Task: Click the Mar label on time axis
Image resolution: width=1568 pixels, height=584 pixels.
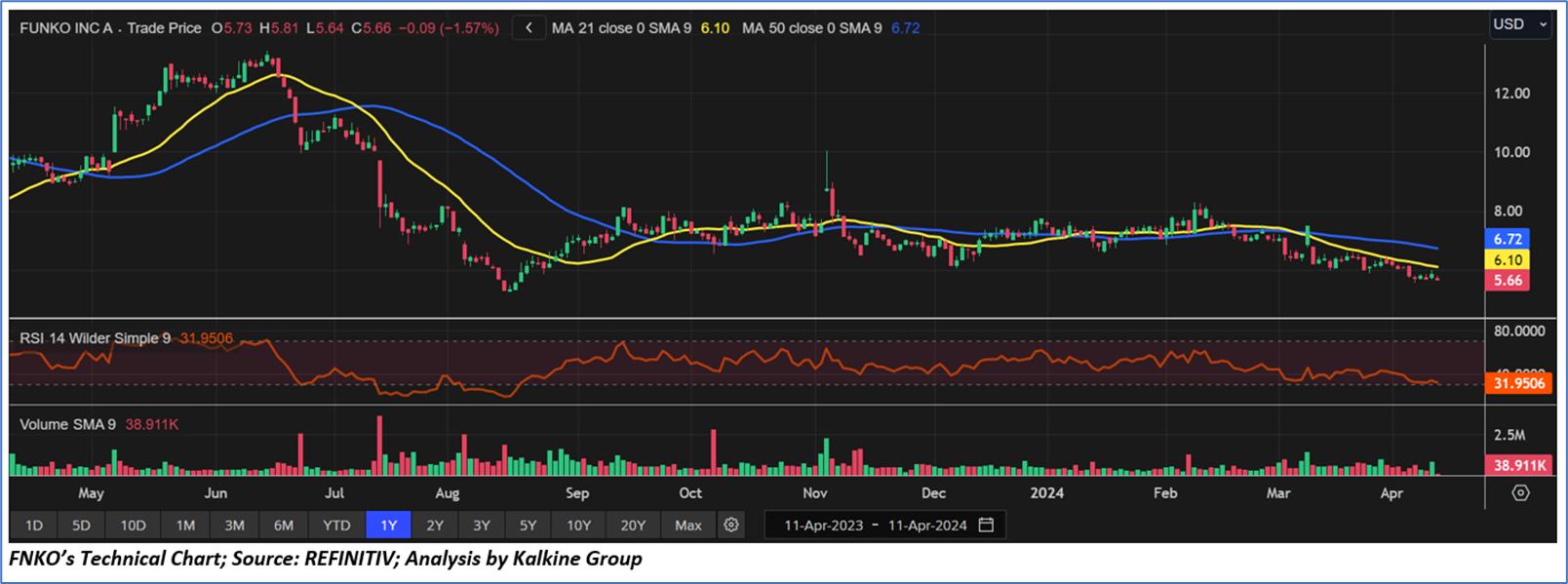Action: [1278, 493]
